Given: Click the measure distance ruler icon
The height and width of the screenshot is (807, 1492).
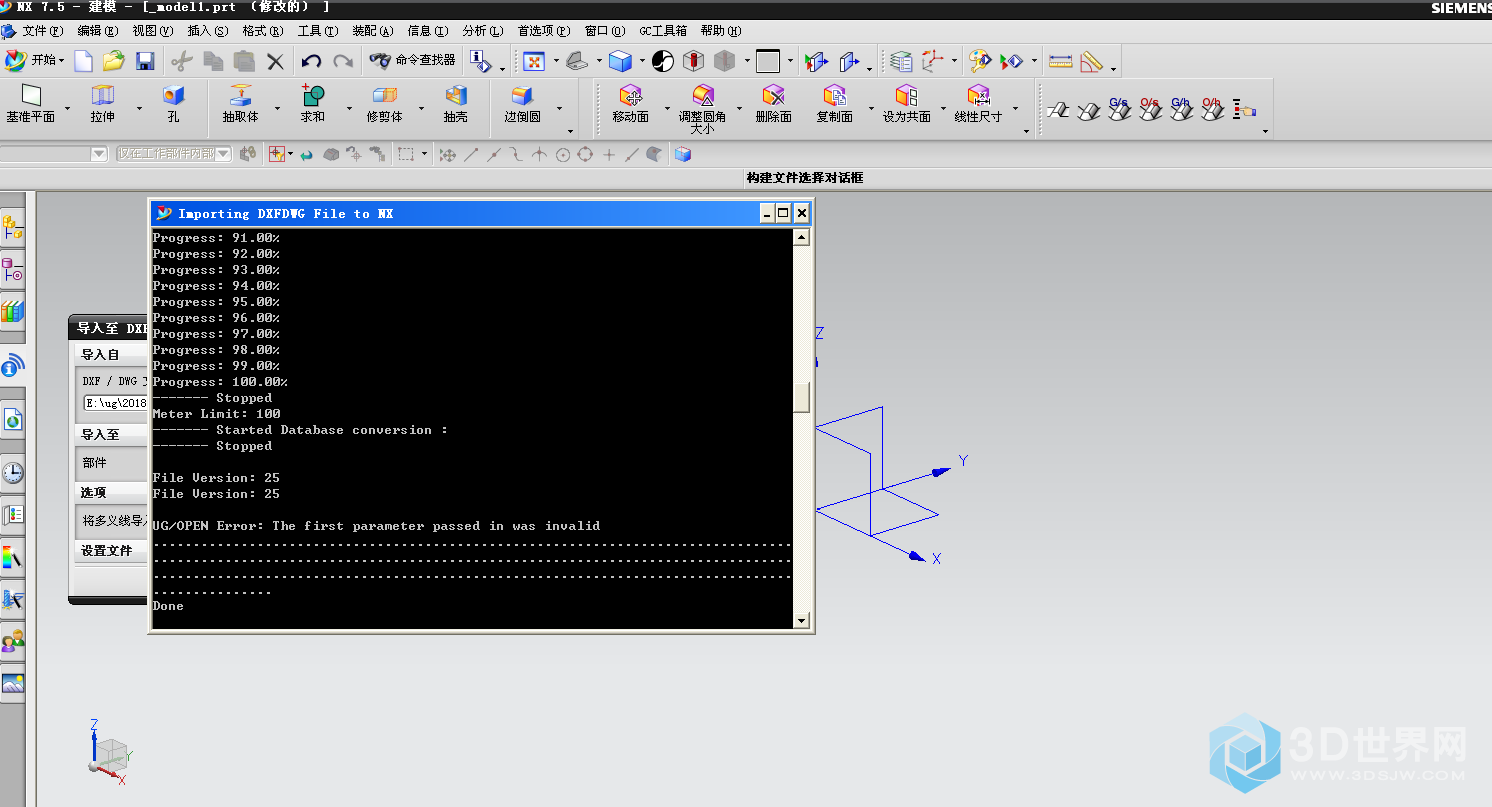Looking at the screenshot, I should [1061, 61].
